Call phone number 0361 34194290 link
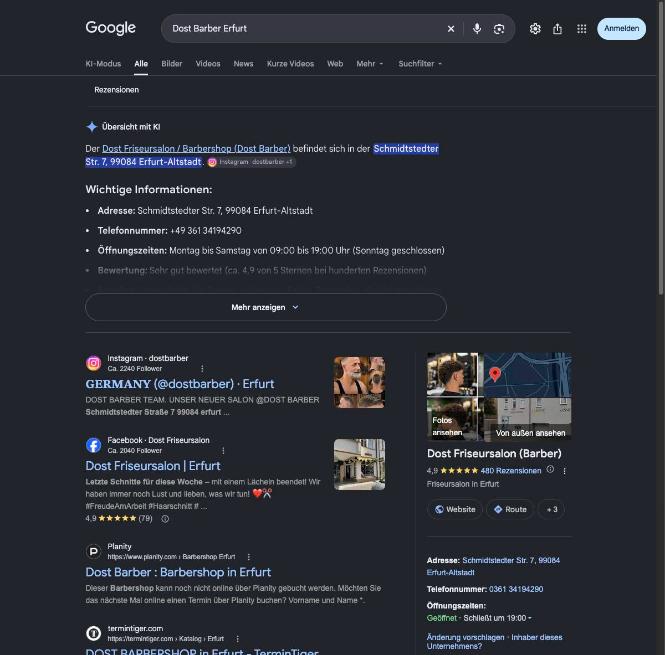This screenshot has width=665, height=655. point(516,589)
